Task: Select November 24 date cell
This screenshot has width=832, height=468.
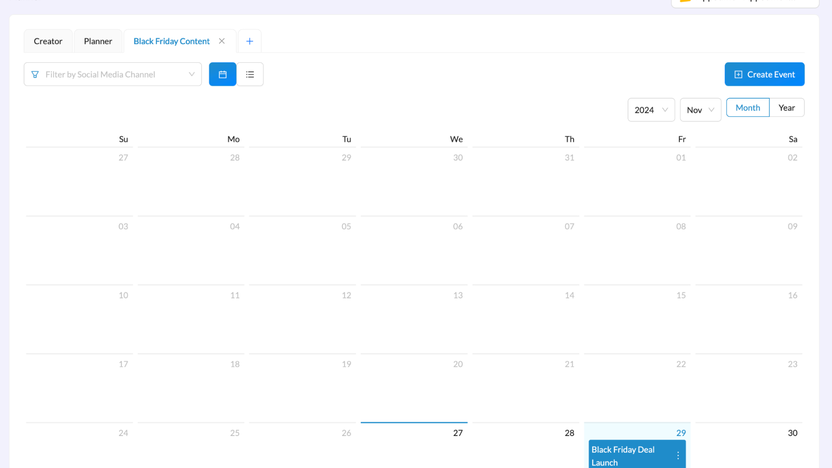Action: click(79, 445)
